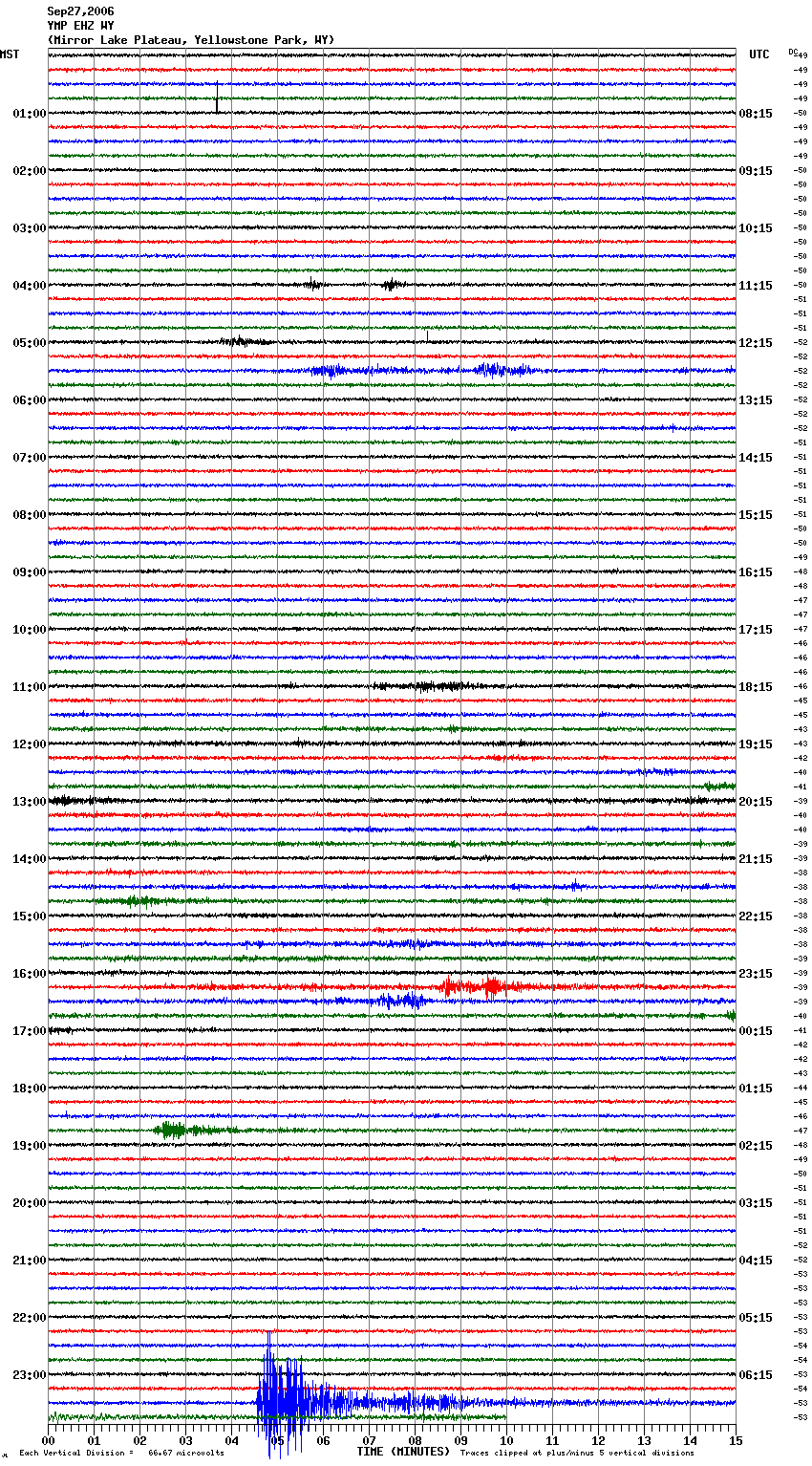Select the 06:00 MST time label

click(x=30, y=400)
